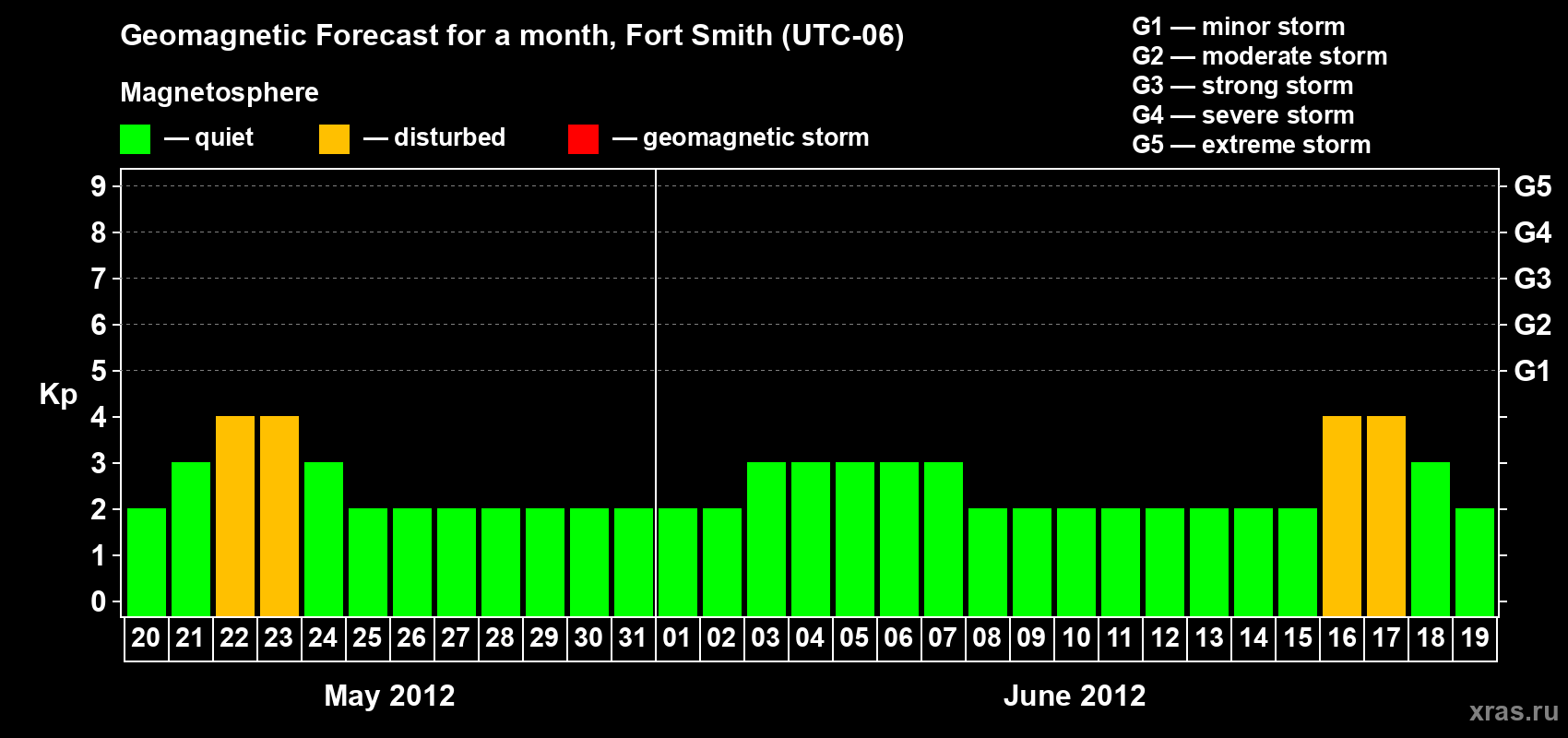Viewport: 1568px width, 738px height.
Task: Click the 'G1 — minor storm' legend text
Action: click(x=1239, y=27)
